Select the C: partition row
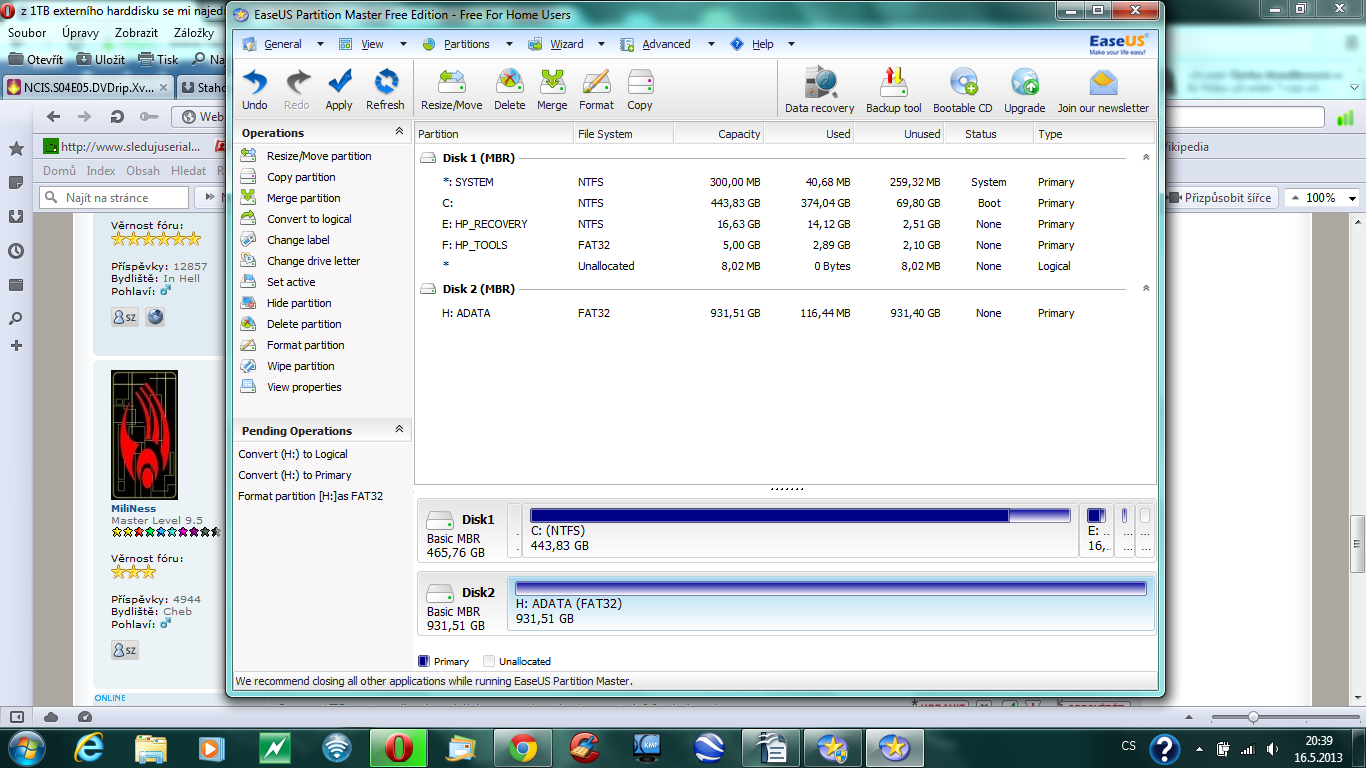 coord(785,203)
